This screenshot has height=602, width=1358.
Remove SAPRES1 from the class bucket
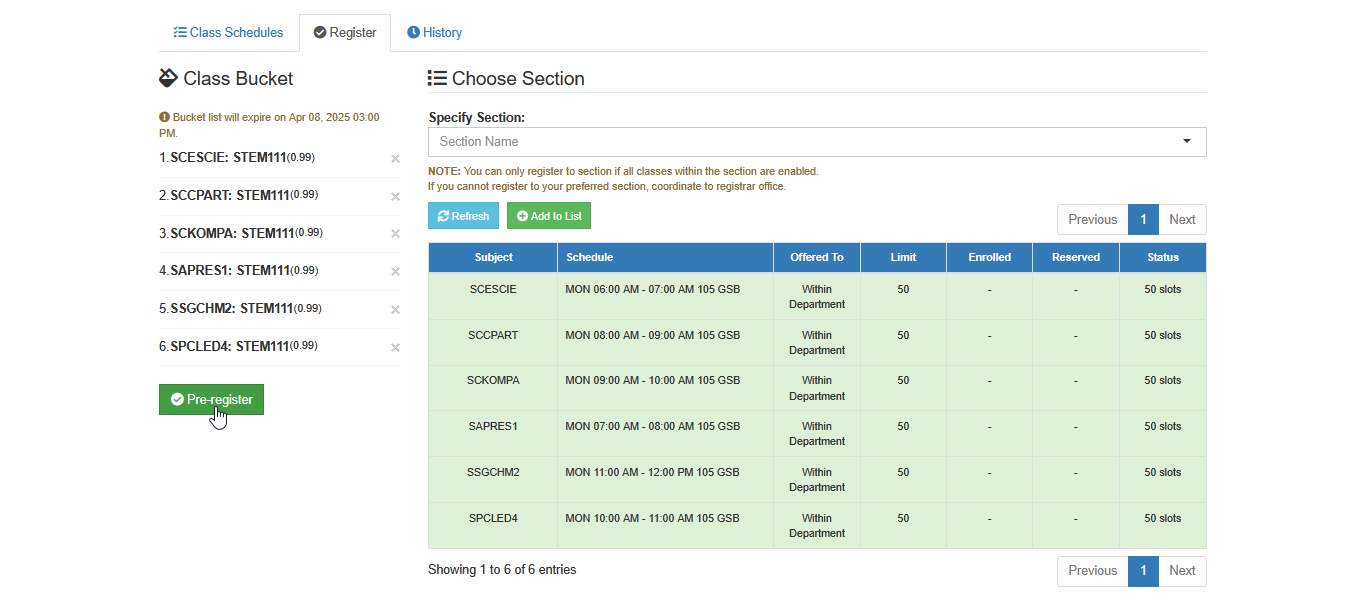click(395, 272)
